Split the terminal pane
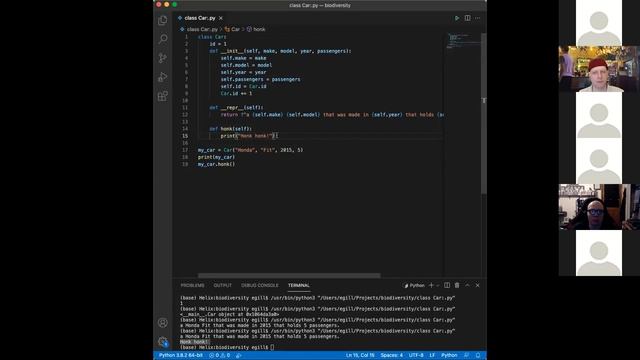This screenshot has height=360, width=640. click(447, 285)
